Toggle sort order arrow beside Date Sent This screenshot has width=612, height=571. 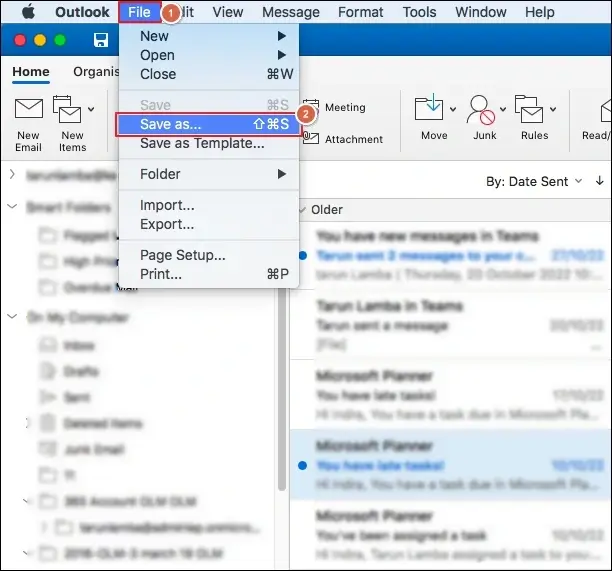(x=600, y=181)
